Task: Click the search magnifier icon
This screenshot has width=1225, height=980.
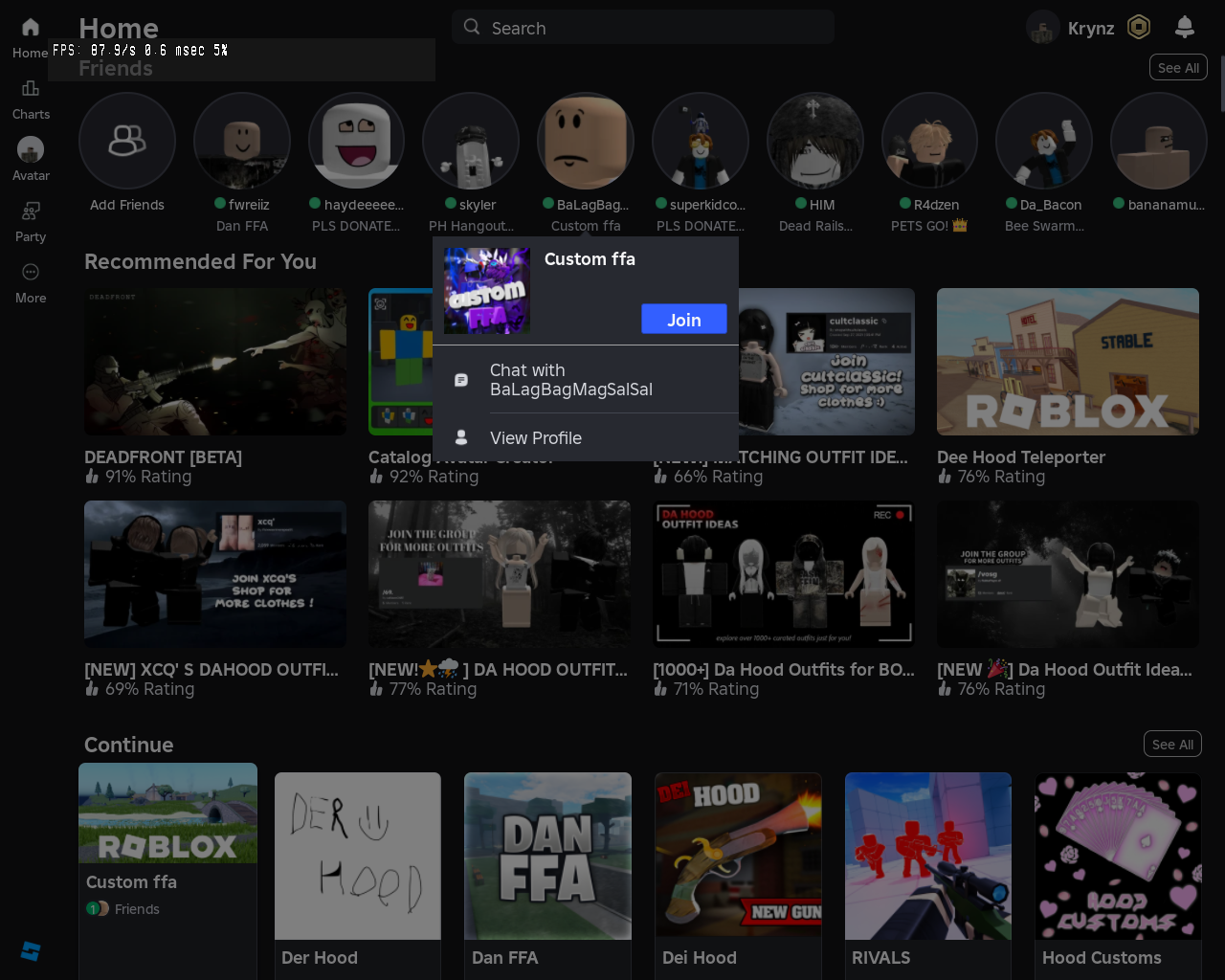Action: pos(472,27)
